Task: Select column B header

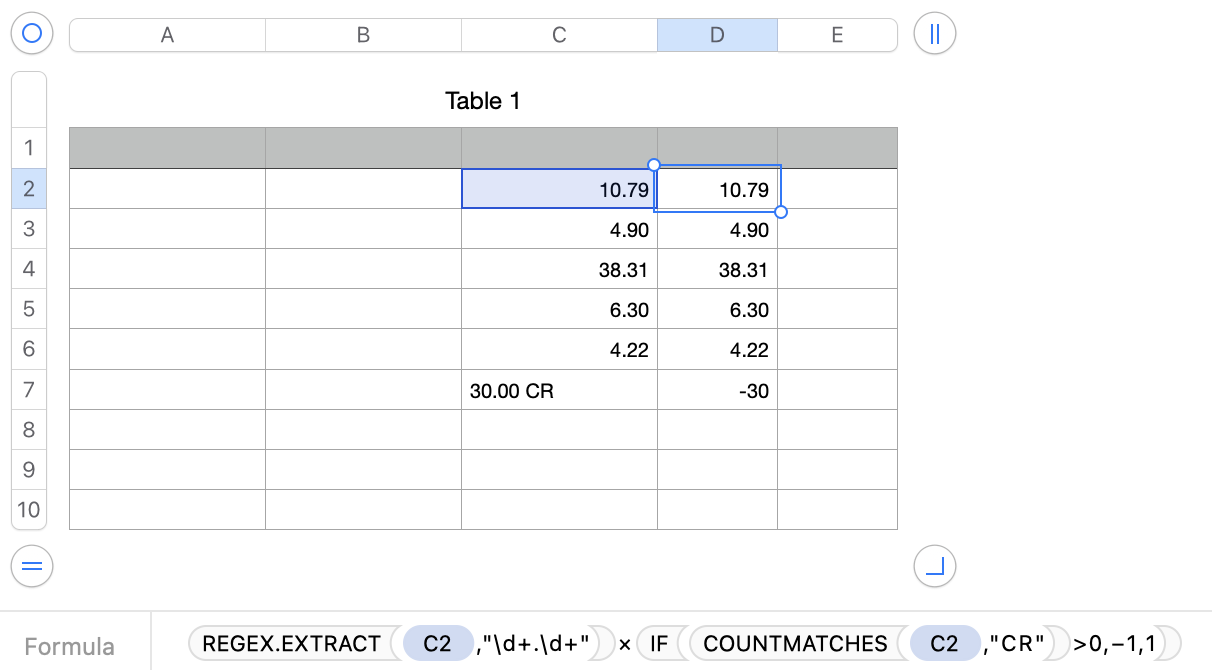Action: tap(363, 35)
